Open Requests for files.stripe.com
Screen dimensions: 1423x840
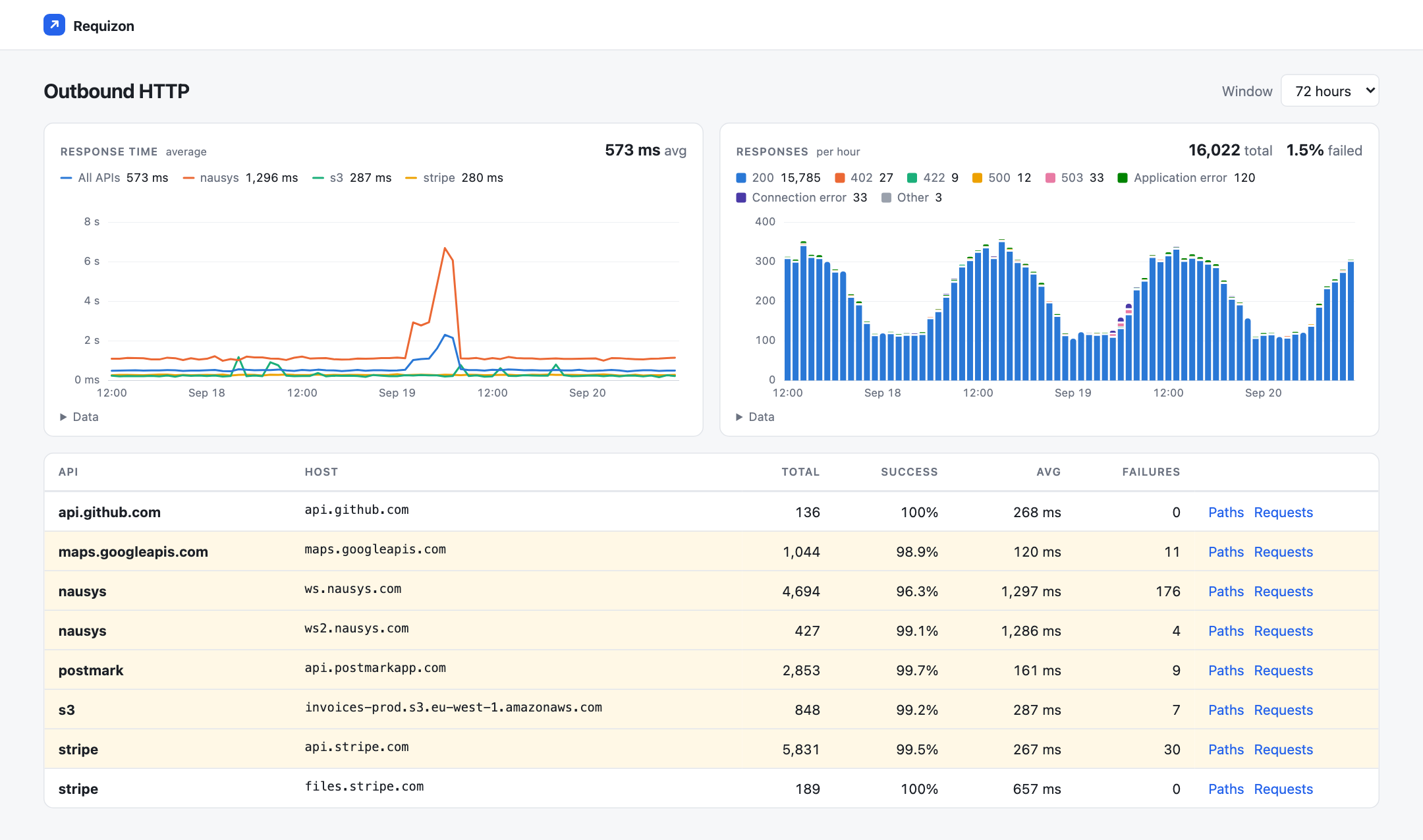[1283, 789]
